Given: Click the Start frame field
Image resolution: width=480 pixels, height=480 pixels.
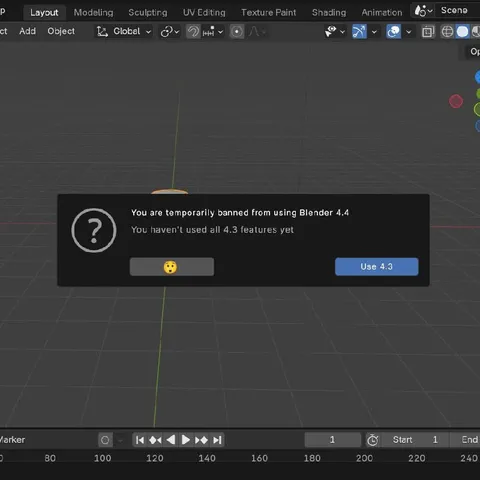Looking at the screenshot, I should point(415,440).
